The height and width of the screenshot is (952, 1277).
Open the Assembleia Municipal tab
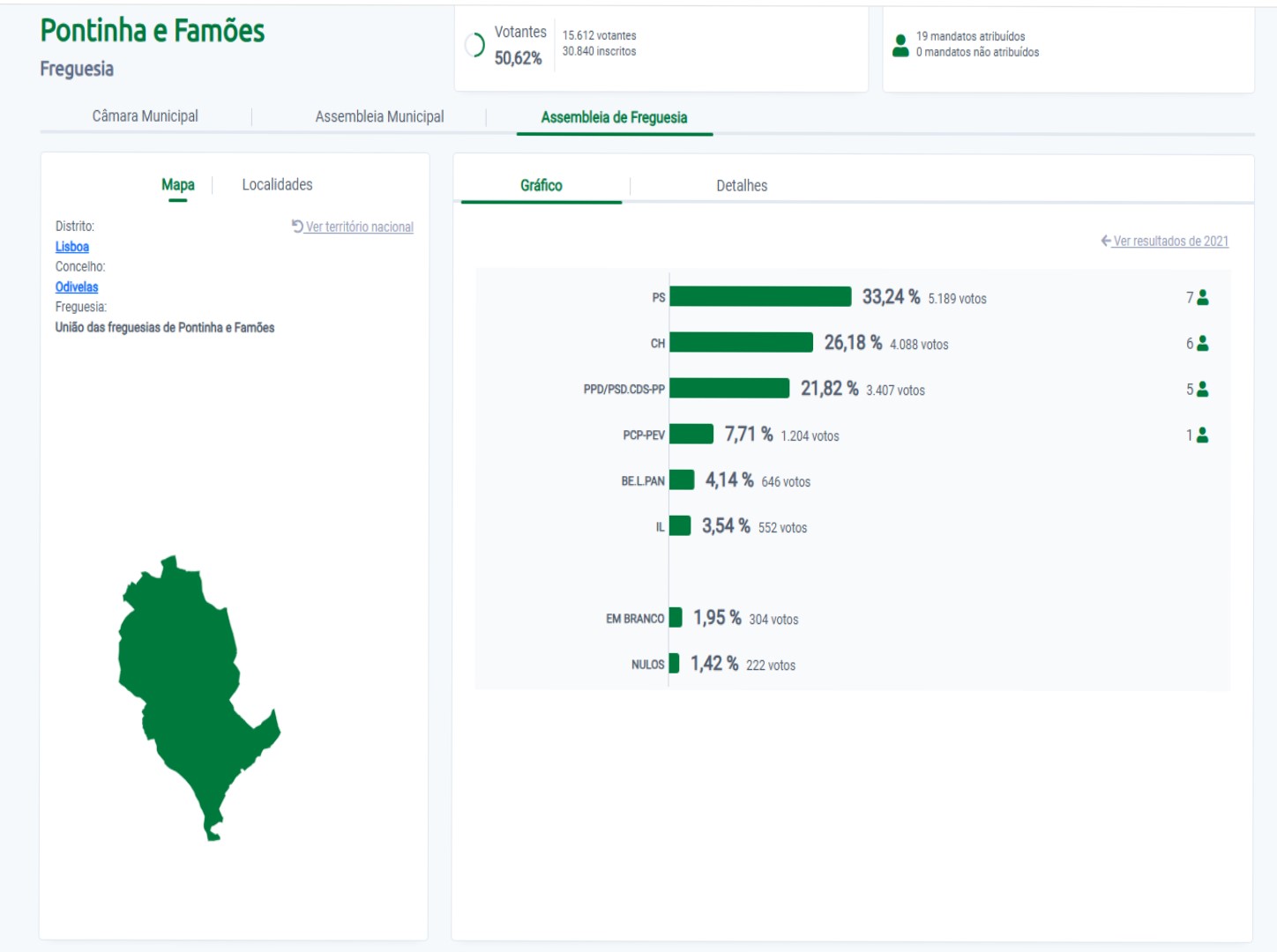click(379, 116)
